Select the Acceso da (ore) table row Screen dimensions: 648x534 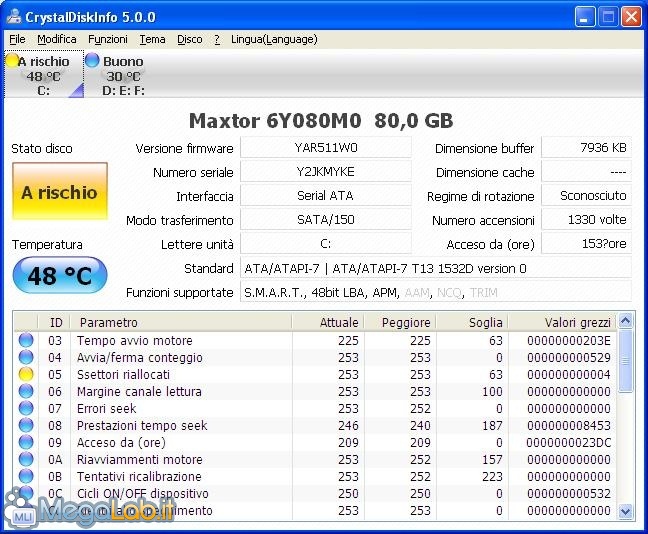coord(315,442)
